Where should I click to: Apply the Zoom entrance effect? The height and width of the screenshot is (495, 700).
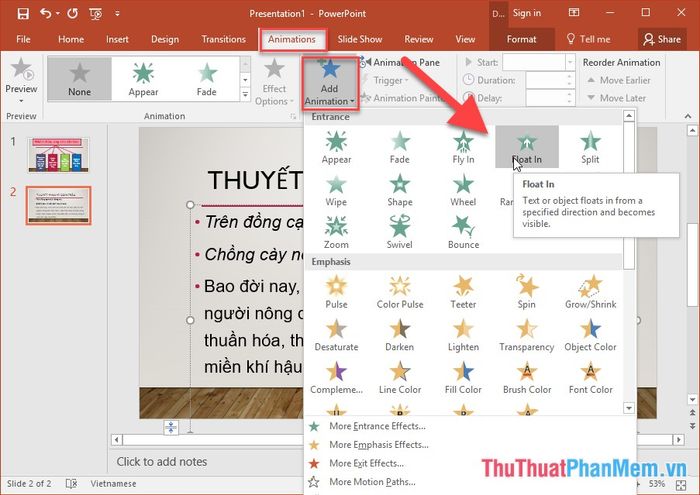pos(336,232)
